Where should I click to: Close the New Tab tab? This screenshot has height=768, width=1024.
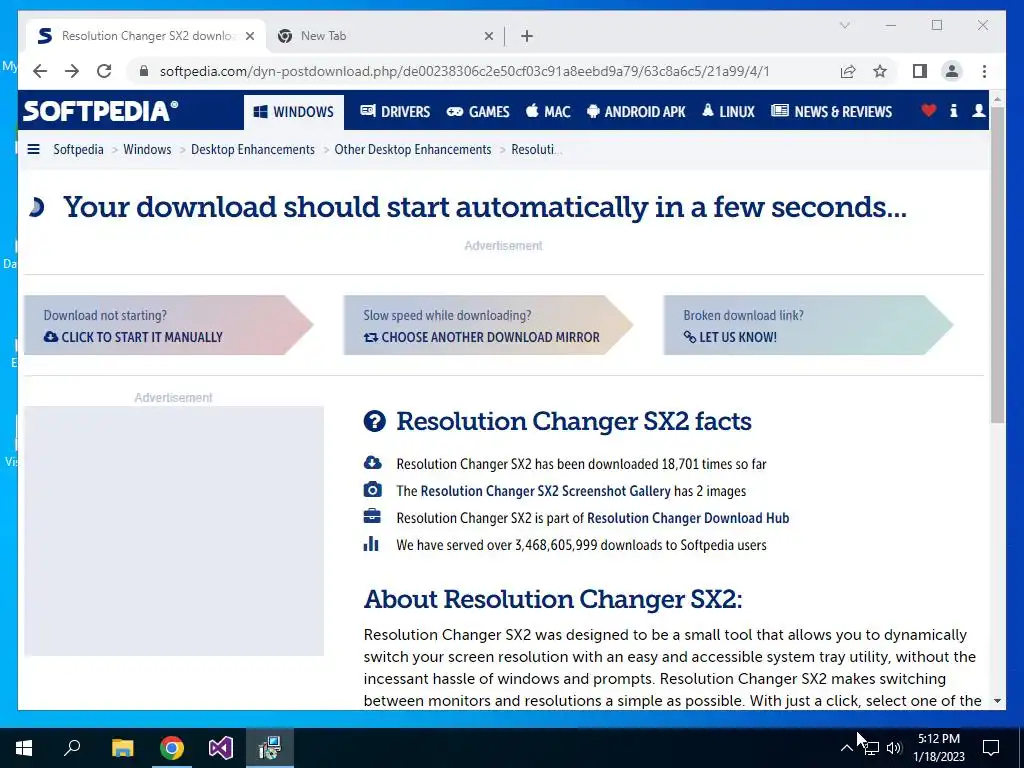(x=488, y=36)
